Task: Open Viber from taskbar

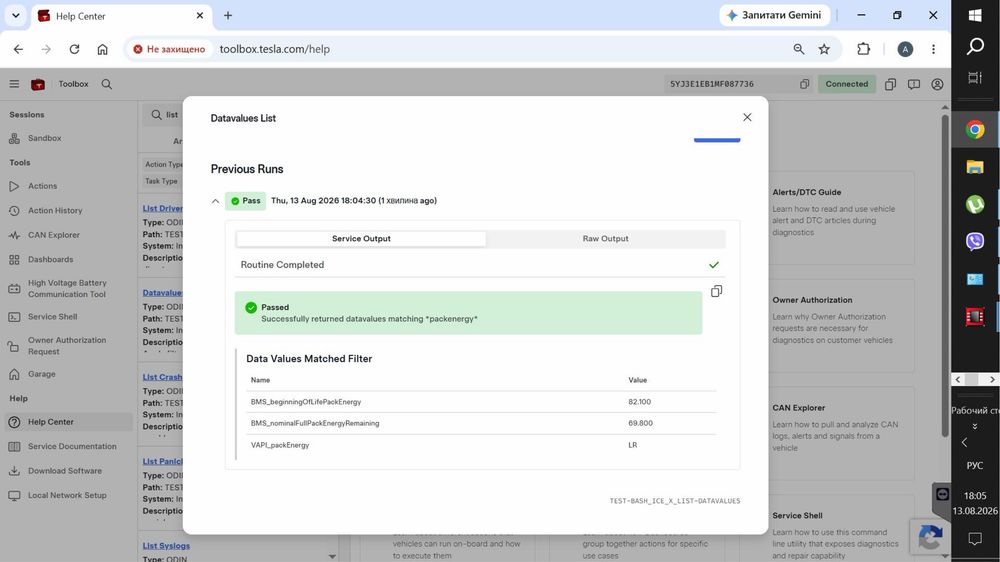Action: 975,241
